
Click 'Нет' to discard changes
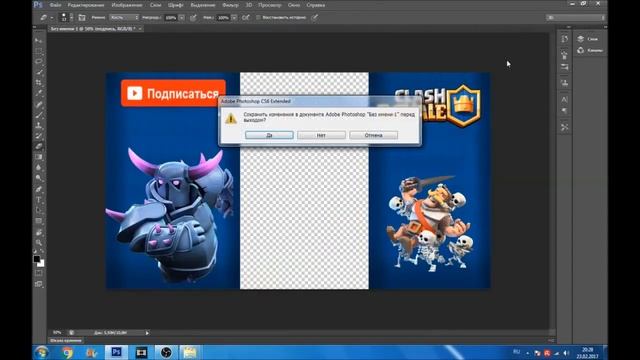coord(322,135)
